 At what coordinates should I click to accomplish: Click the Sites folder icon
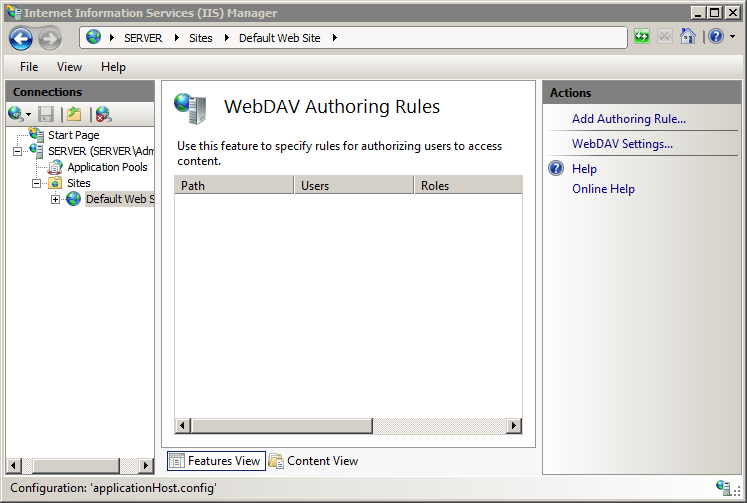coord(55,183)
